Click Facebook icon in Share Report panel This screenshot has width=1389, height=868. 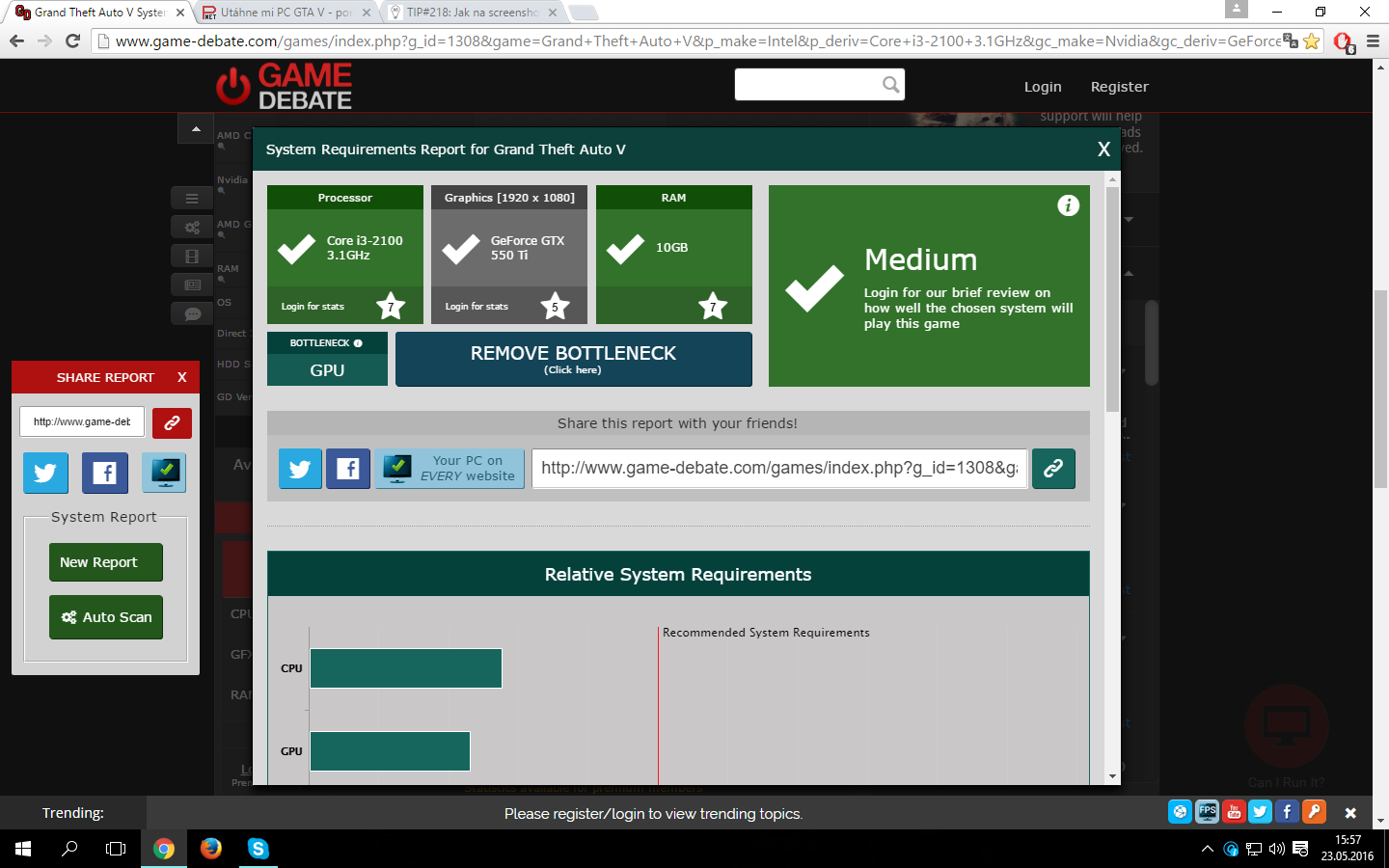click(x=104, y=473)
